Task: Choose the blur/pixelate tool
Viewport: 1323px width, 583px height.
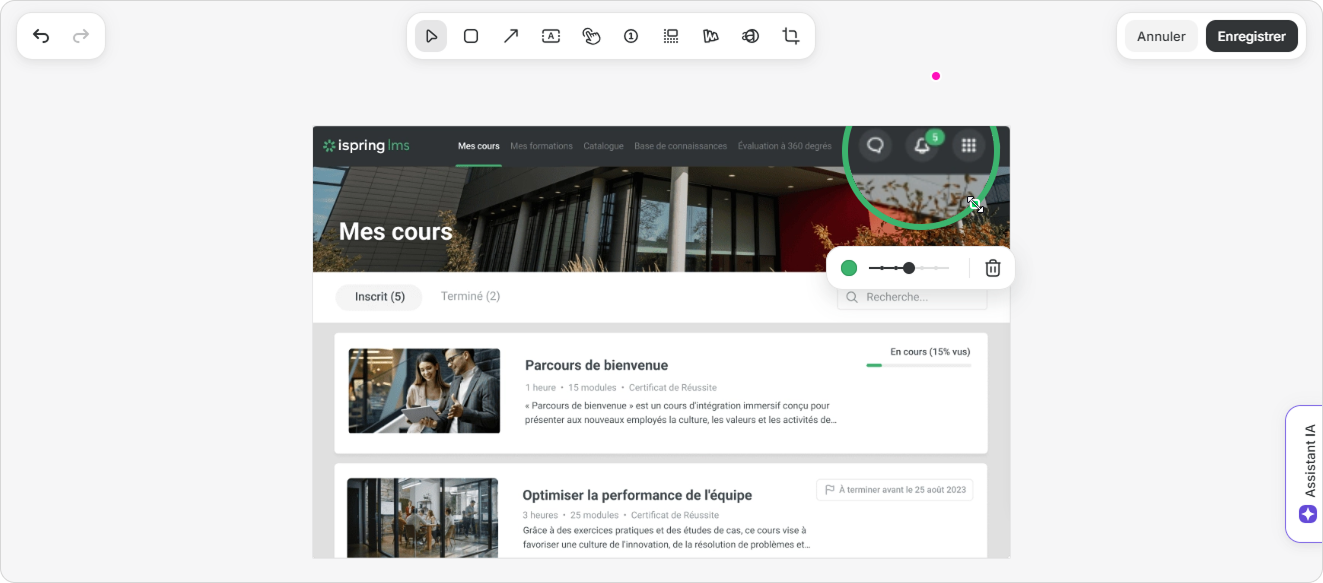Action: 671,36
